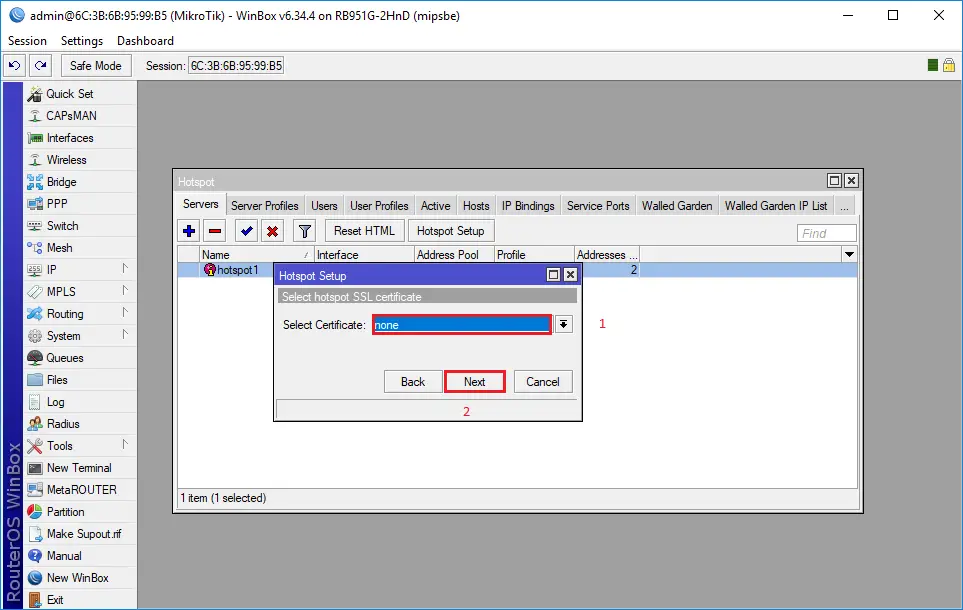Switch to Service Ports tab
The height and width of the screenshot is (610, 963).
coord(598,206)
